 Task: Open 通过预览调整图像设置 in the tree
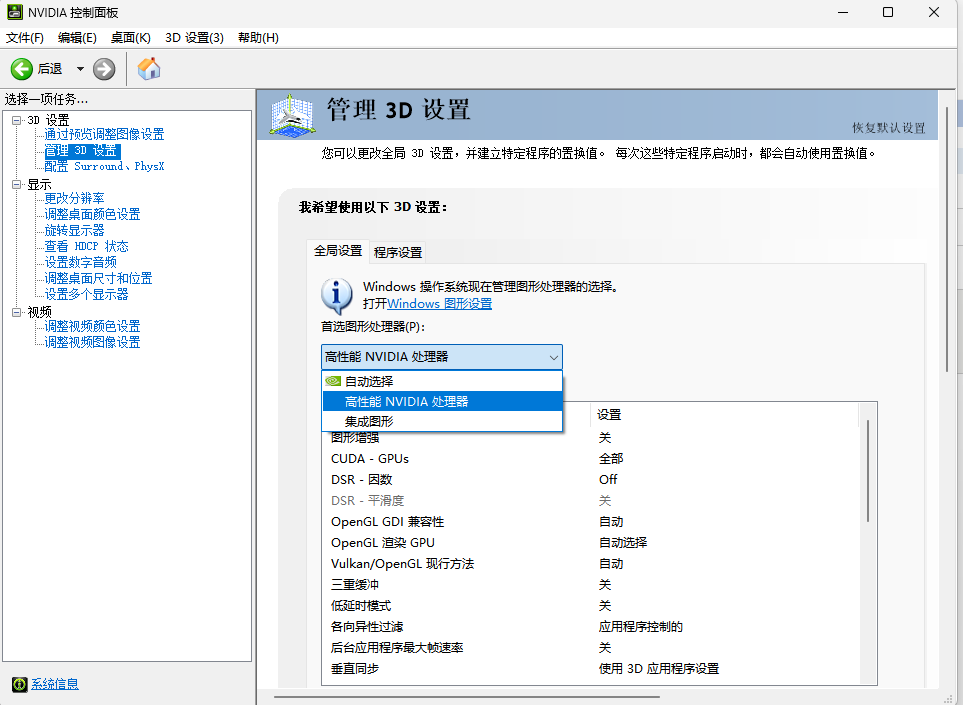pos(104,134)
